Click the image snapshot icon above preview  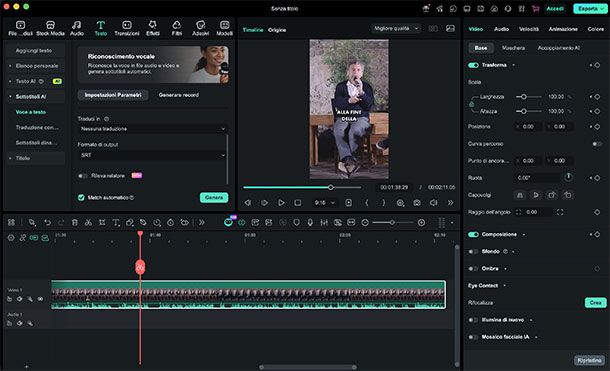tap(450, 28)
